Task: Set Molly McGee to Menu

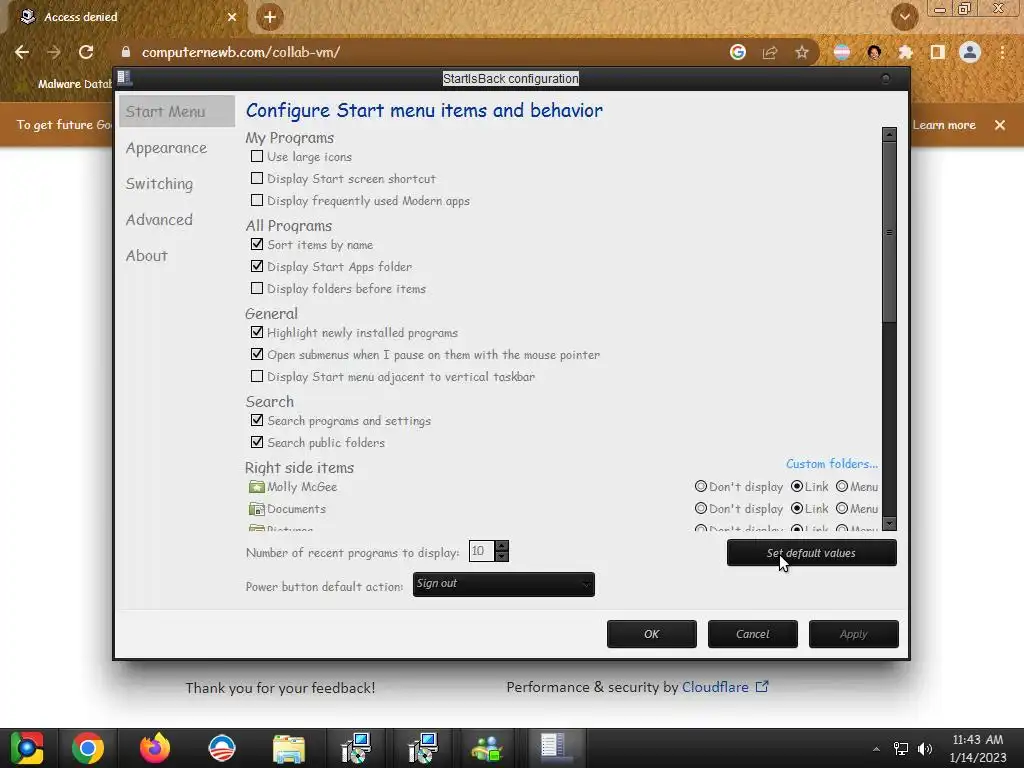Action: click(x=842, y=487)
